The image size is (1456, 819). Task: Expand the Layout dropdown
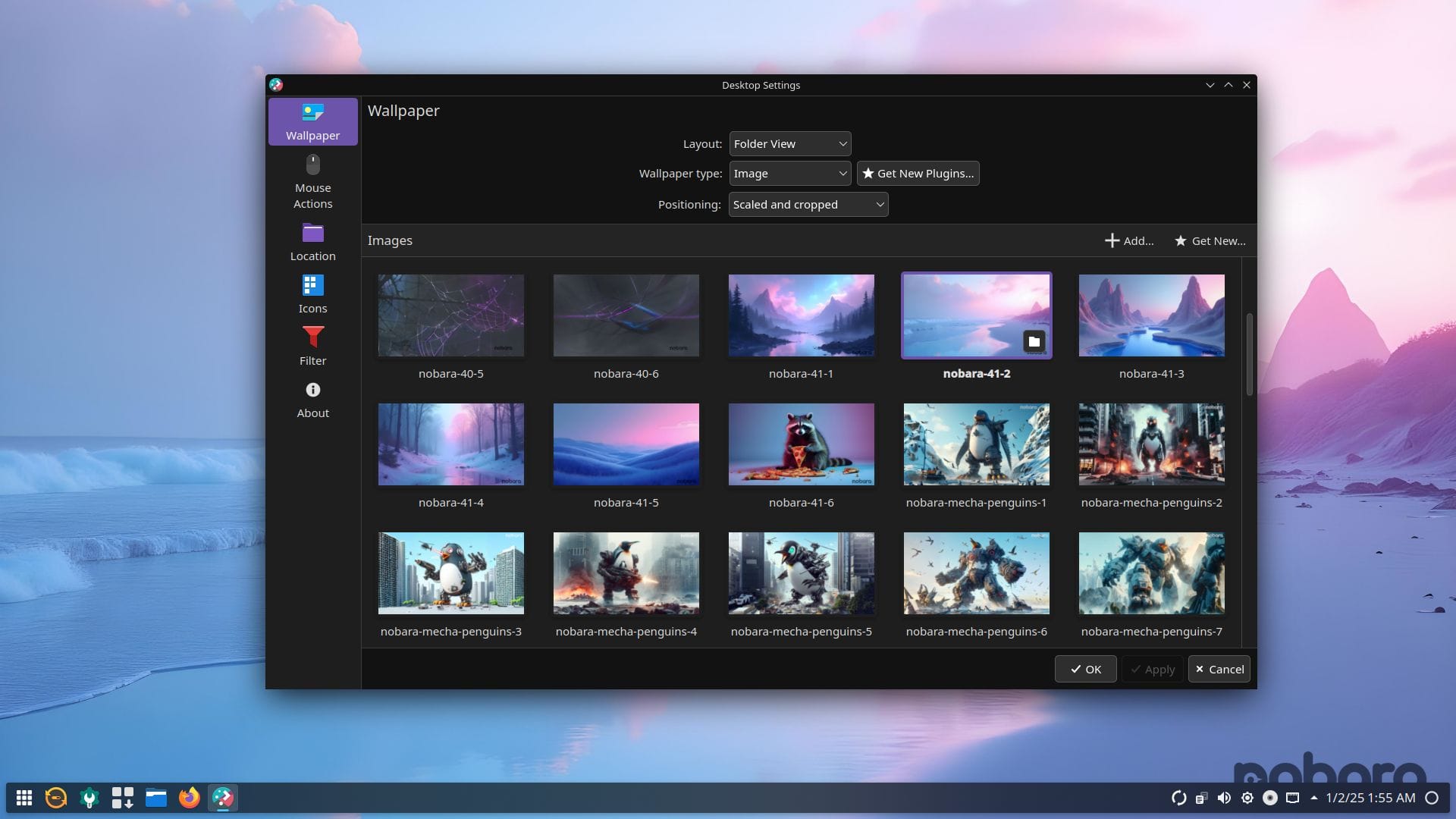click(x=789, y=144)
